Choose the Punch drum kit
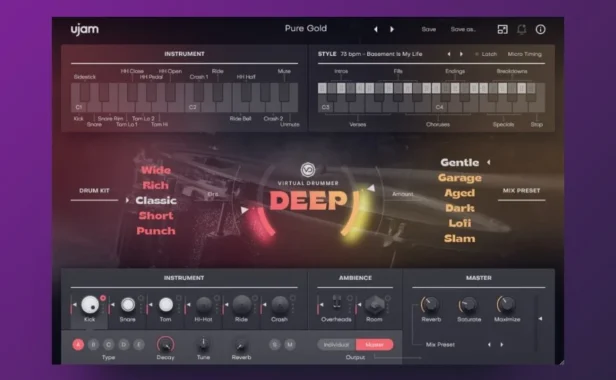Viewport: 616px width, 380px height. click(156, 231)
